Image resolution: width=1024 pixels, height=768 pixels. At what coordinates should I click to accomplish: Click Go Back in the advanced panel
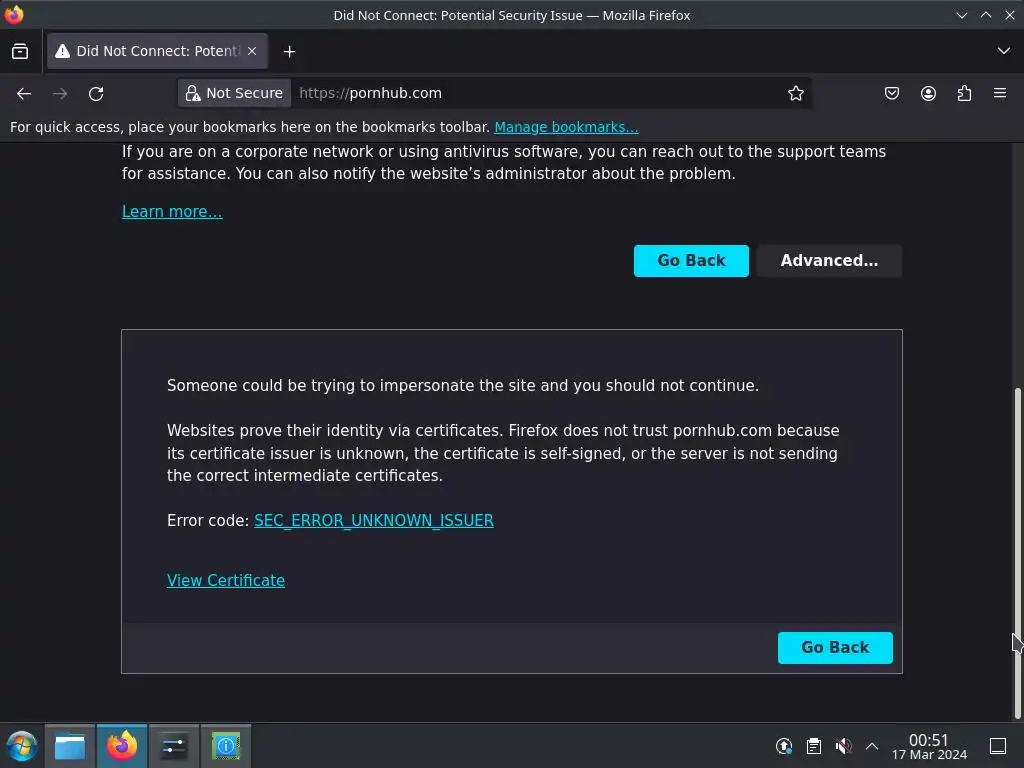point(835,648)
